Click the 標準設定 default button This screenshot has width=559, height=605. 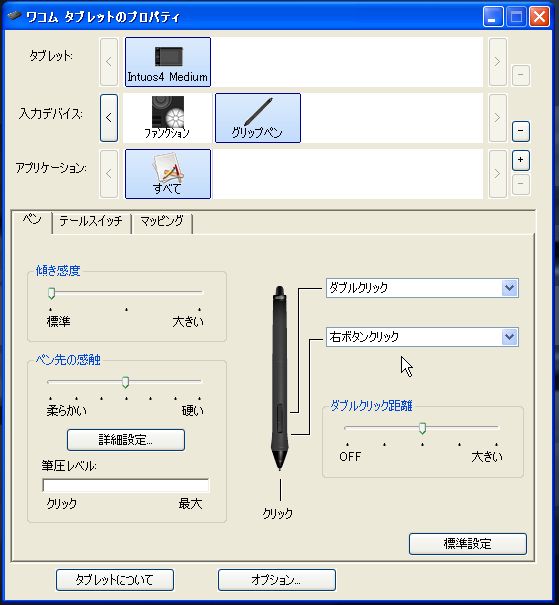pos(468,544)
